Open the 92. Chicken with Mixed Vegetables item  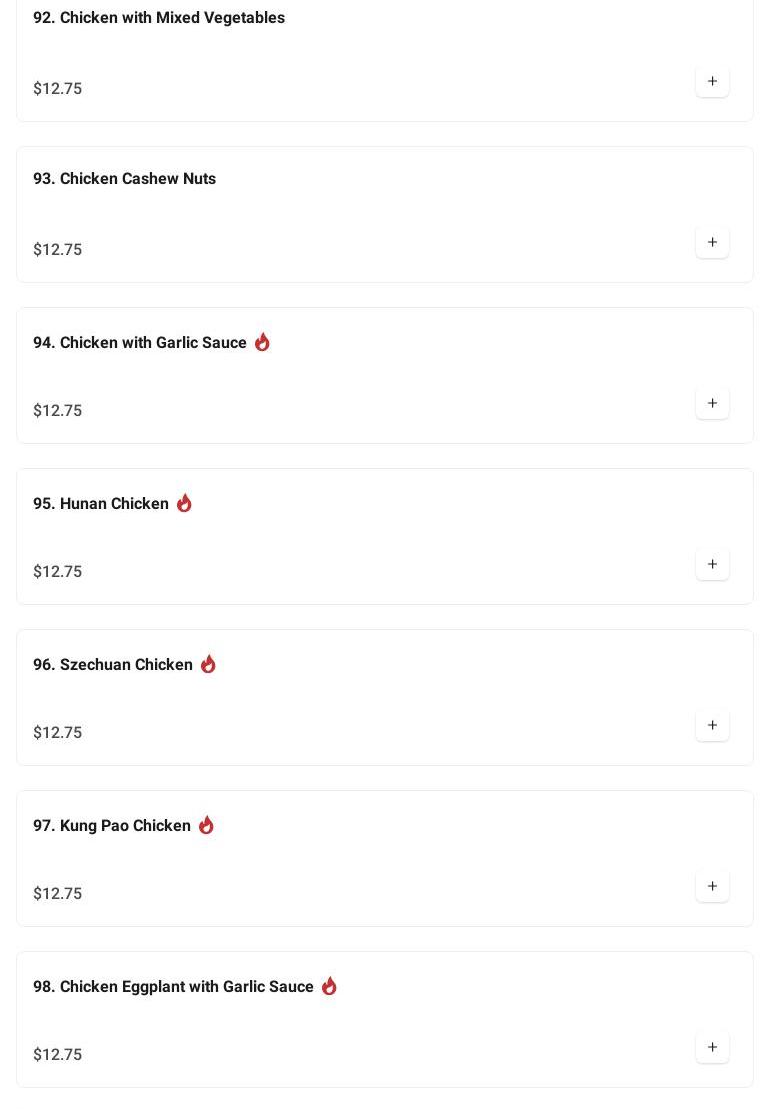coord(159,18)
